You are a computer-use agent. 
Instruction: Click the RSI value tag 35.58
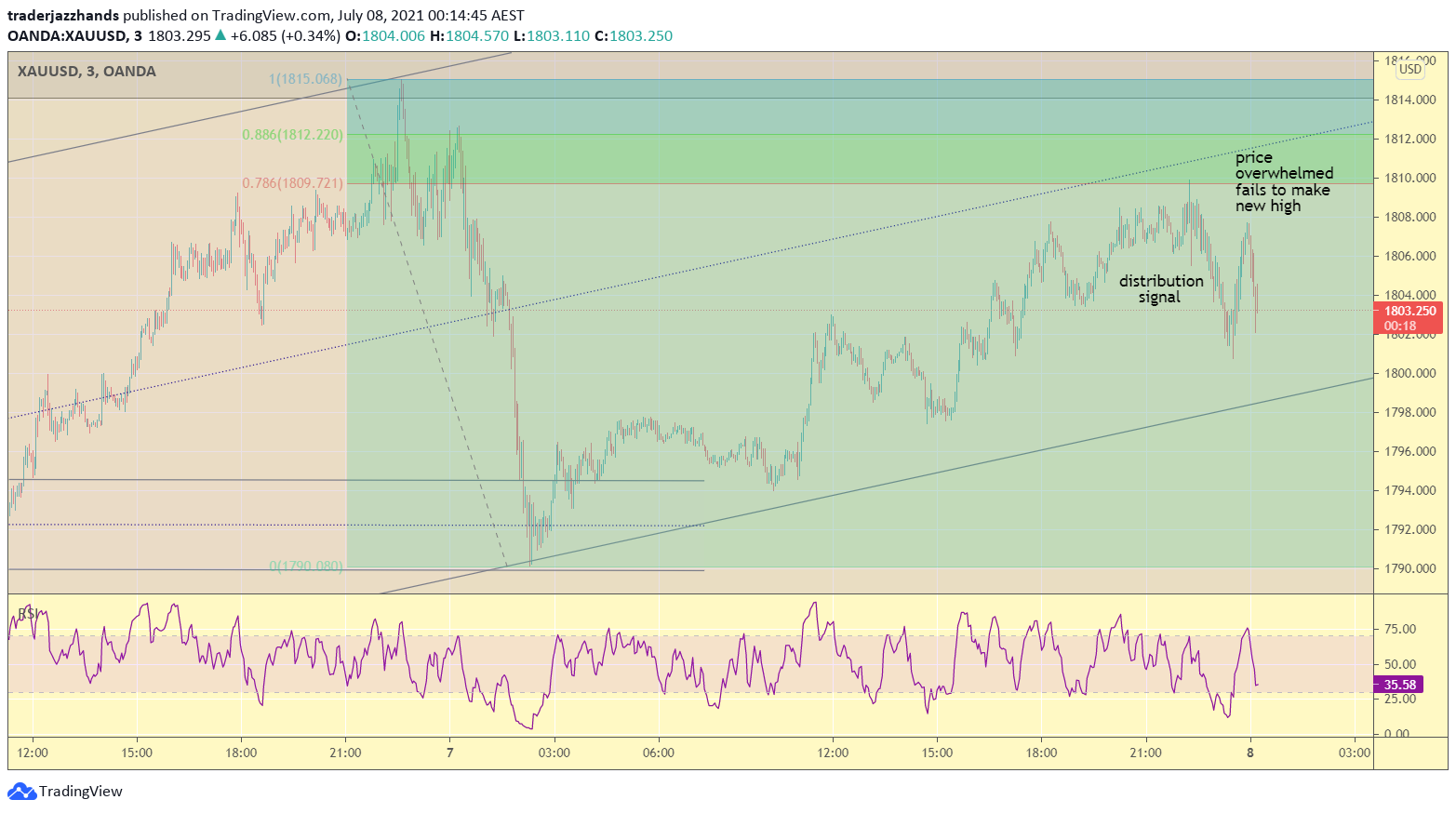[x=1398, y=685]
